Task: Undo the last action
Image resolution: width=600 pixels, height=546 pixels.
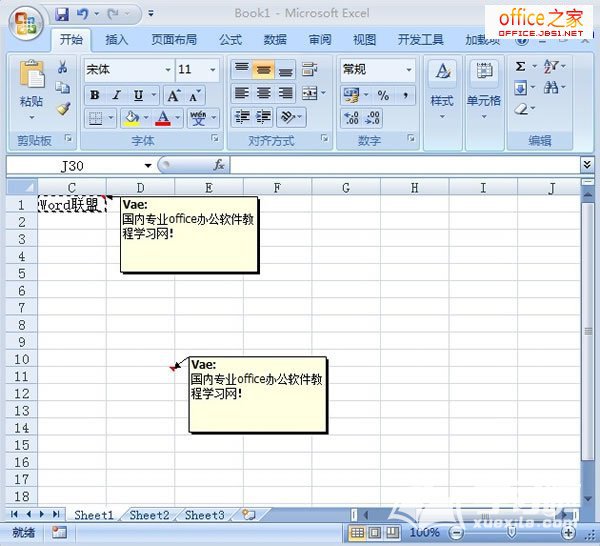Action: pos(83,14)
